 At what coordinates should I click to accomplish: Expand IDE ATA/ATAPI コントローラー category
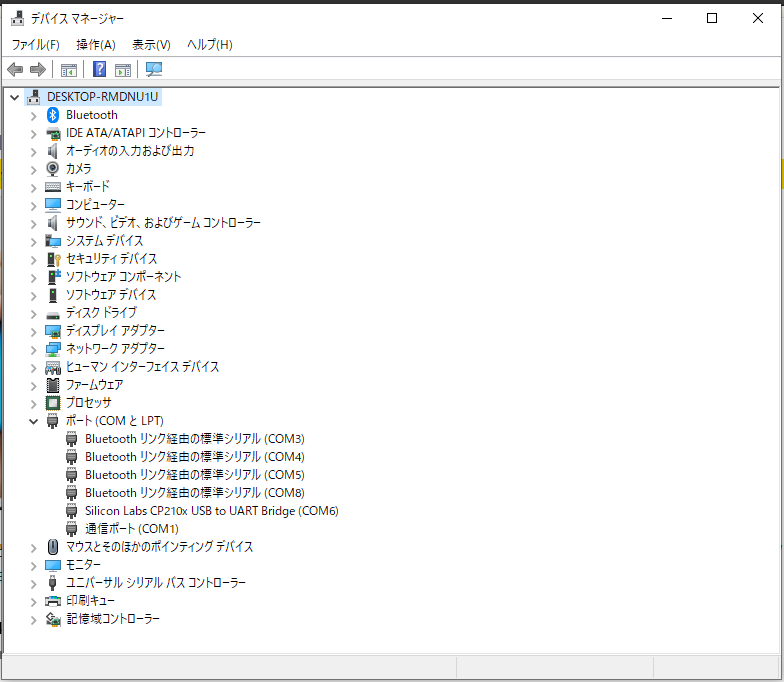coord(34,134)
